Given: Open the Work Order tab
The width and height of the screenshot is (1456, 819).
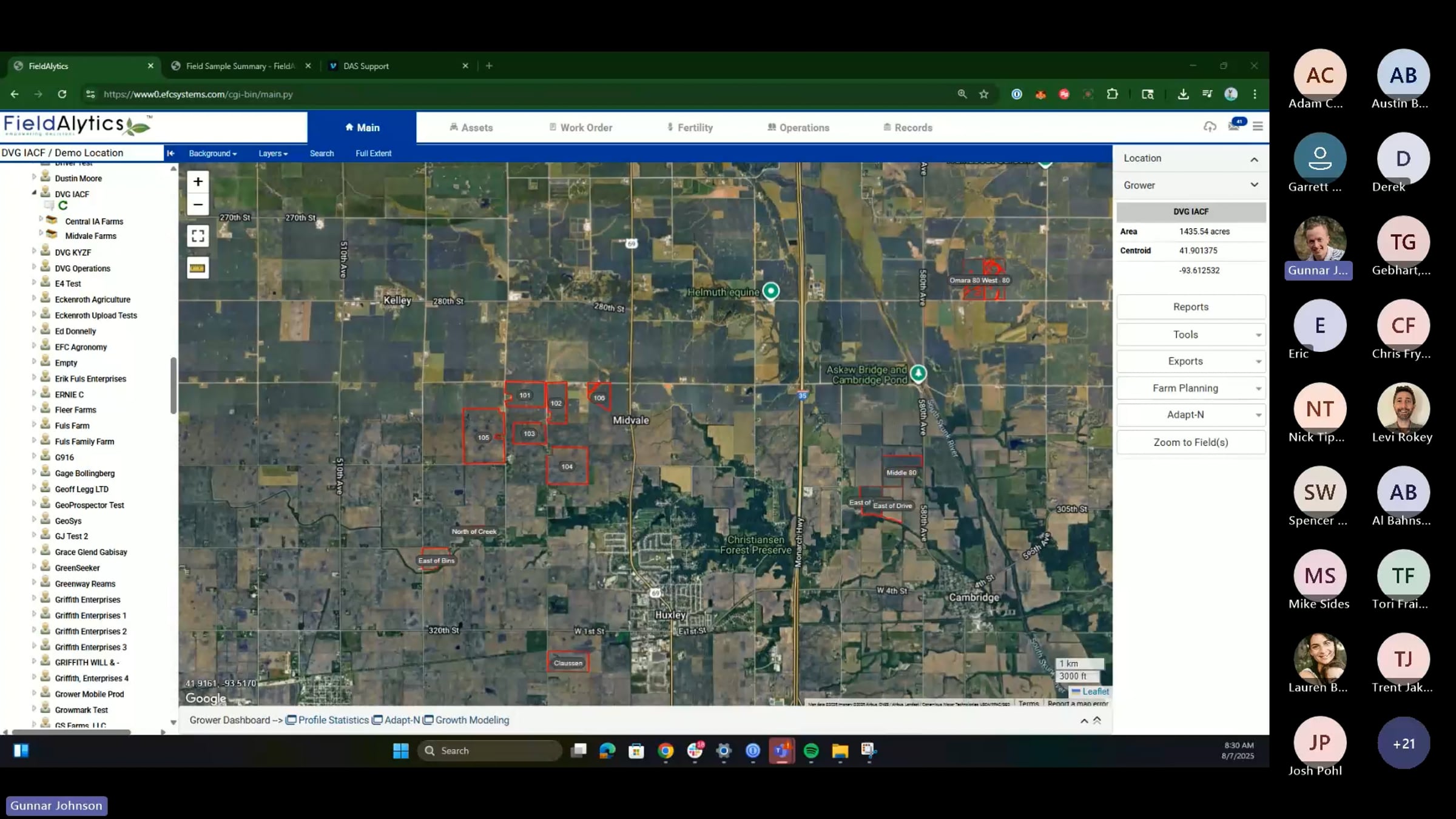Looking at the screenshot, I should [581, 127].
